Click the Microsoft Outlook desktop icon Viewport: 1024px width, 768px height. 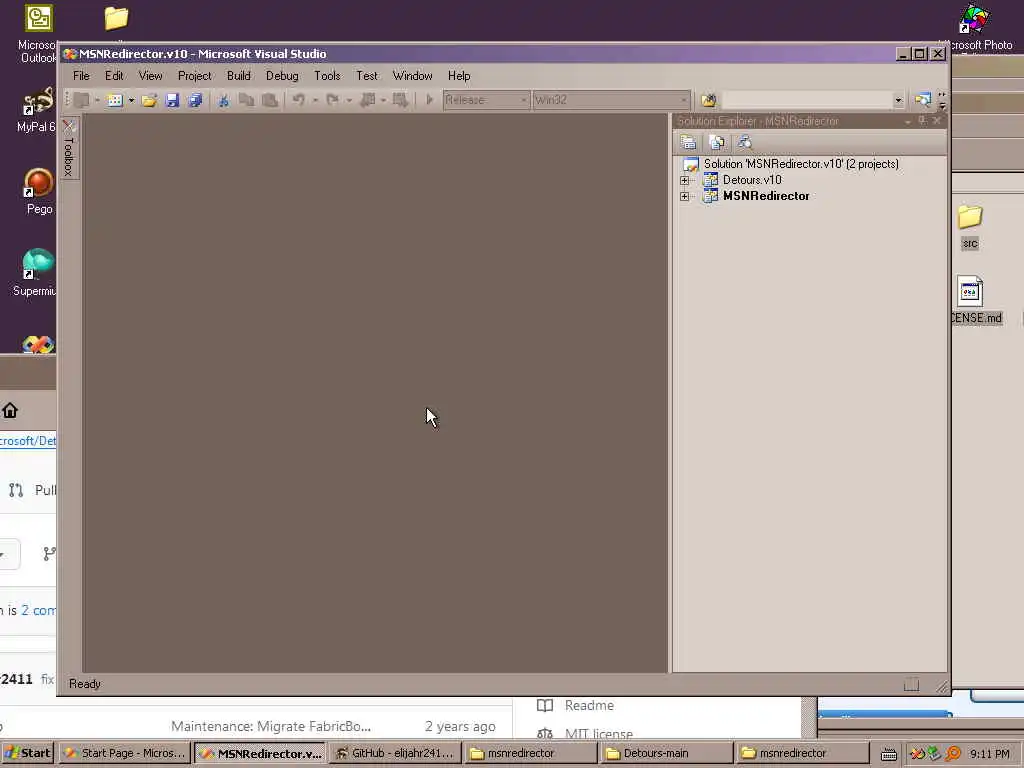[x=37, y=33]
